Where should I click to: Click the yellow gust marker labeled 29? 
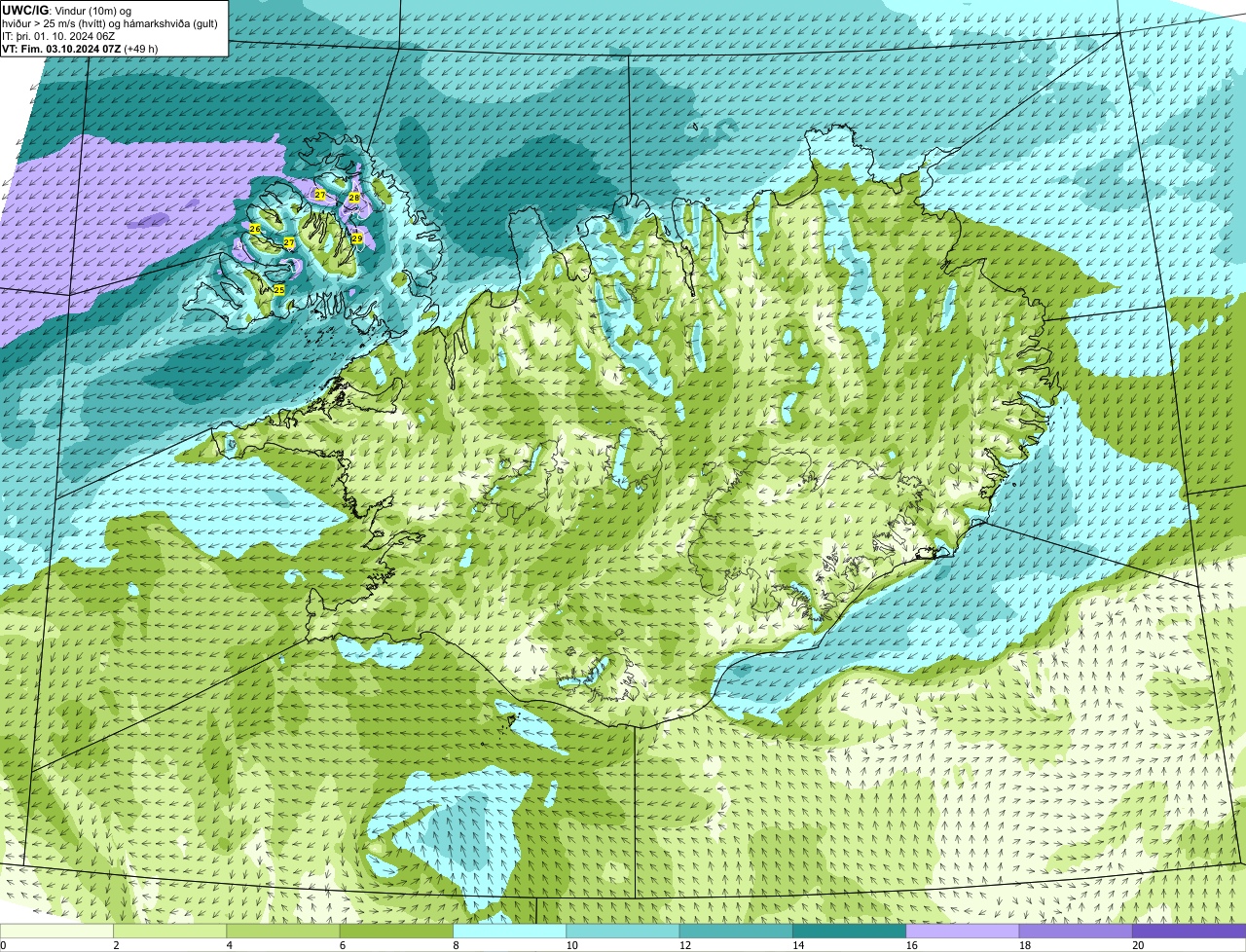pos(357,238)
